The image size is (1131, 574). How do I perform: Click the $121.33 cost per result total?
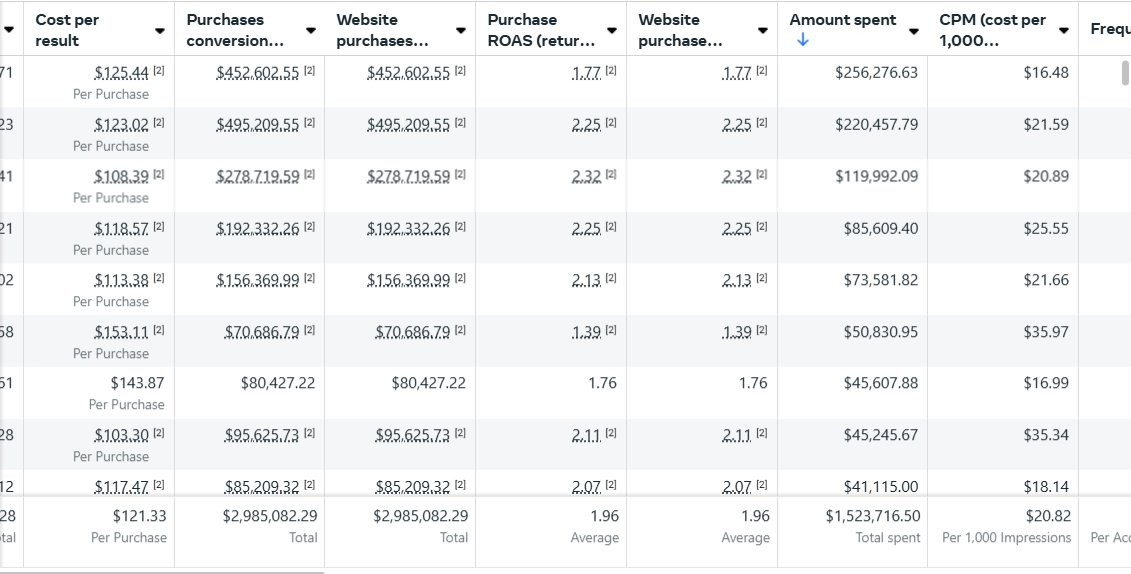(139, 516)
